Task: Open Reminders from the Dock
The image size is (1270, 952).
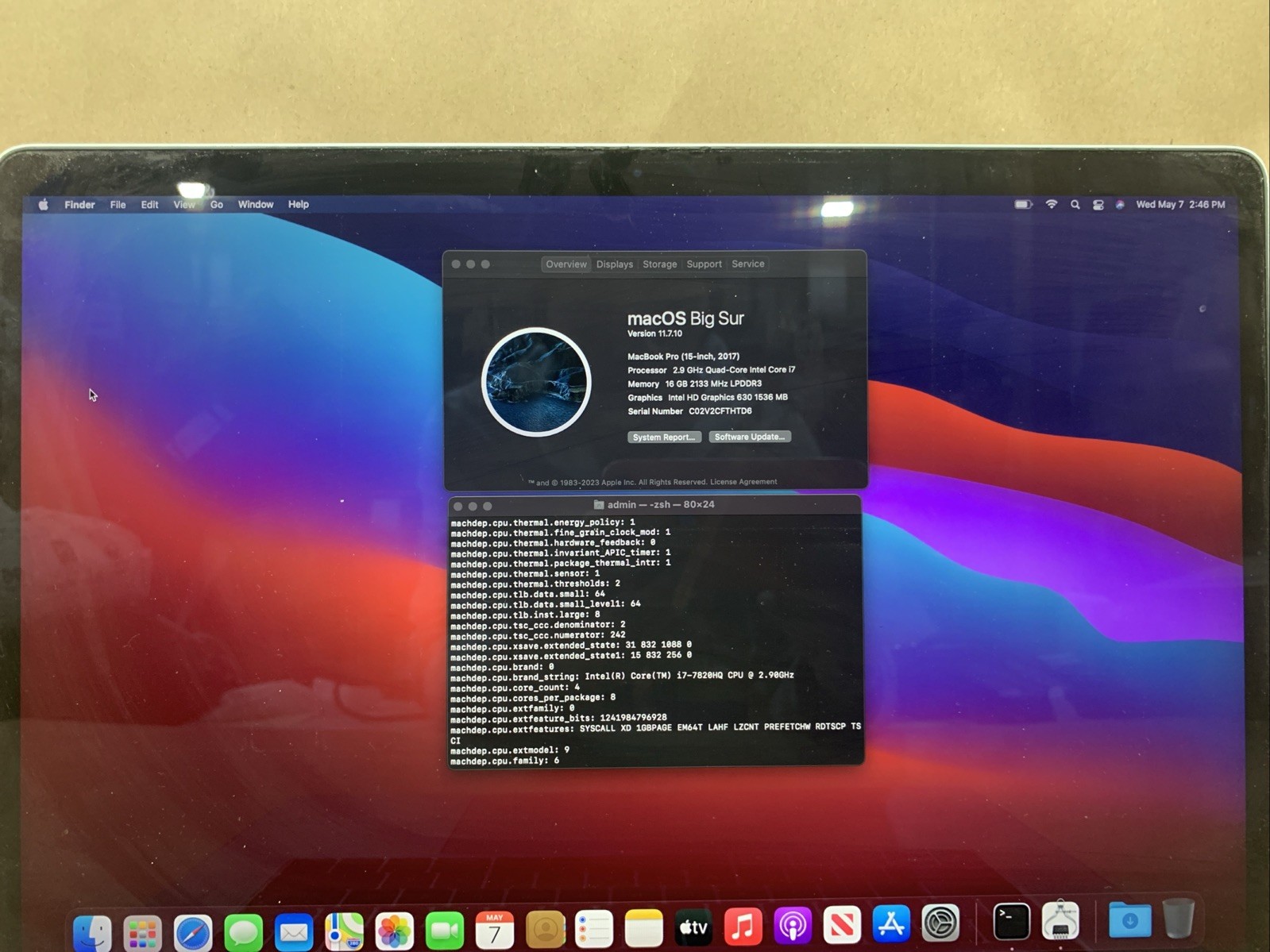Action: 594,928
